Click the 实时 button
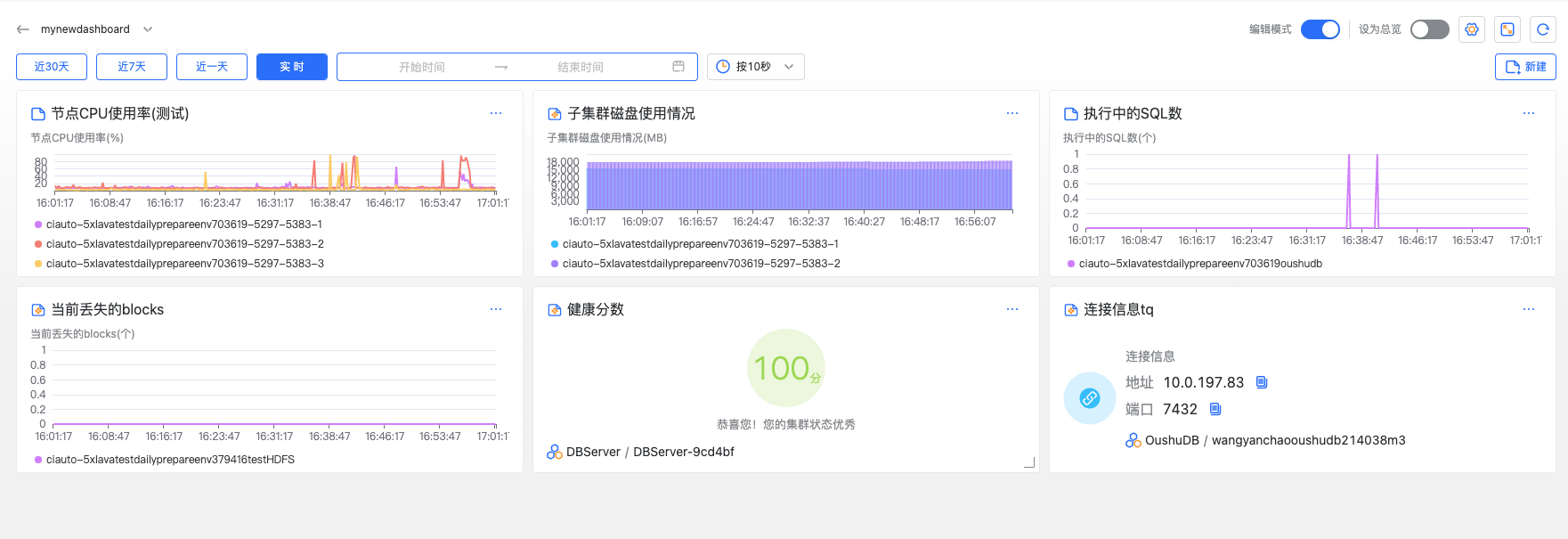Viewport: 1568px width, 539px height. [x=292, y=67]
